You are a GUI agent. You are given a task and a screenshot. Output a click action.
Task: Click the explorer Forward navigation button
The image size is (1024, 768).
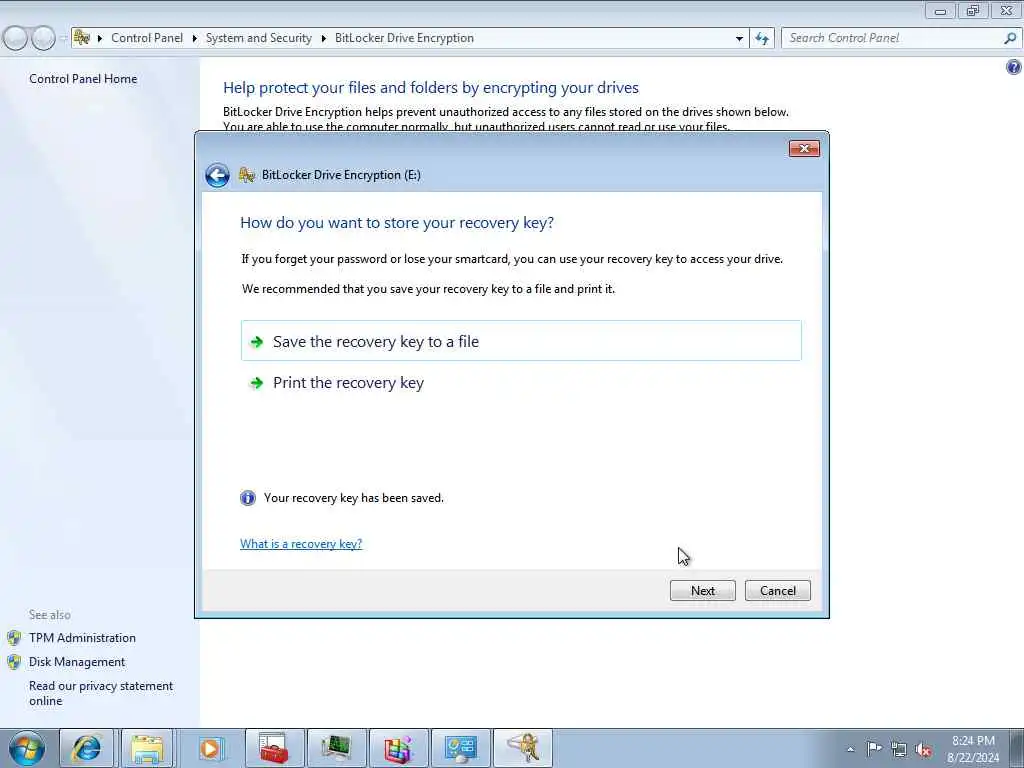coord(43,38)
